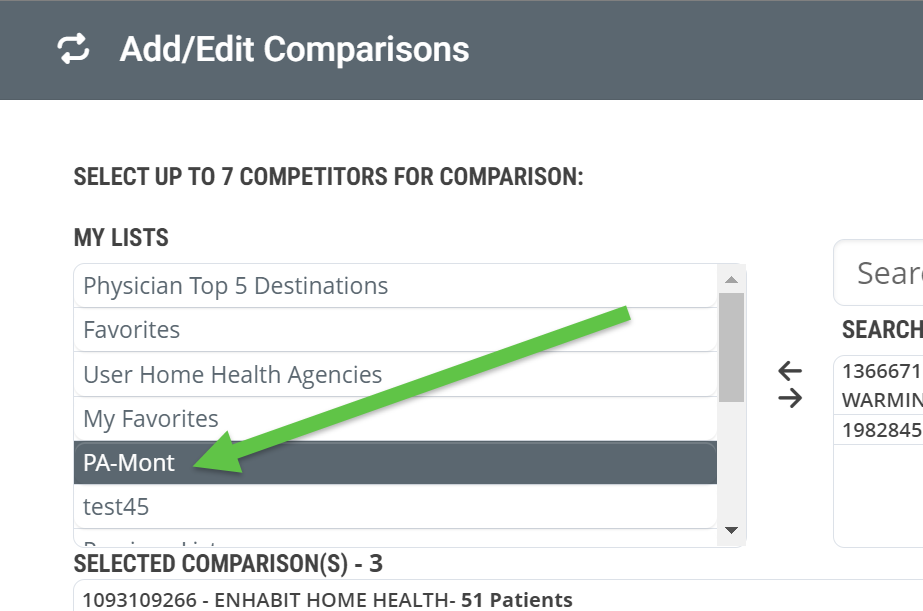The height and width of the screenshot is (611, 923).
Task: Pick the My Favorites list
Action: (395, 419)
